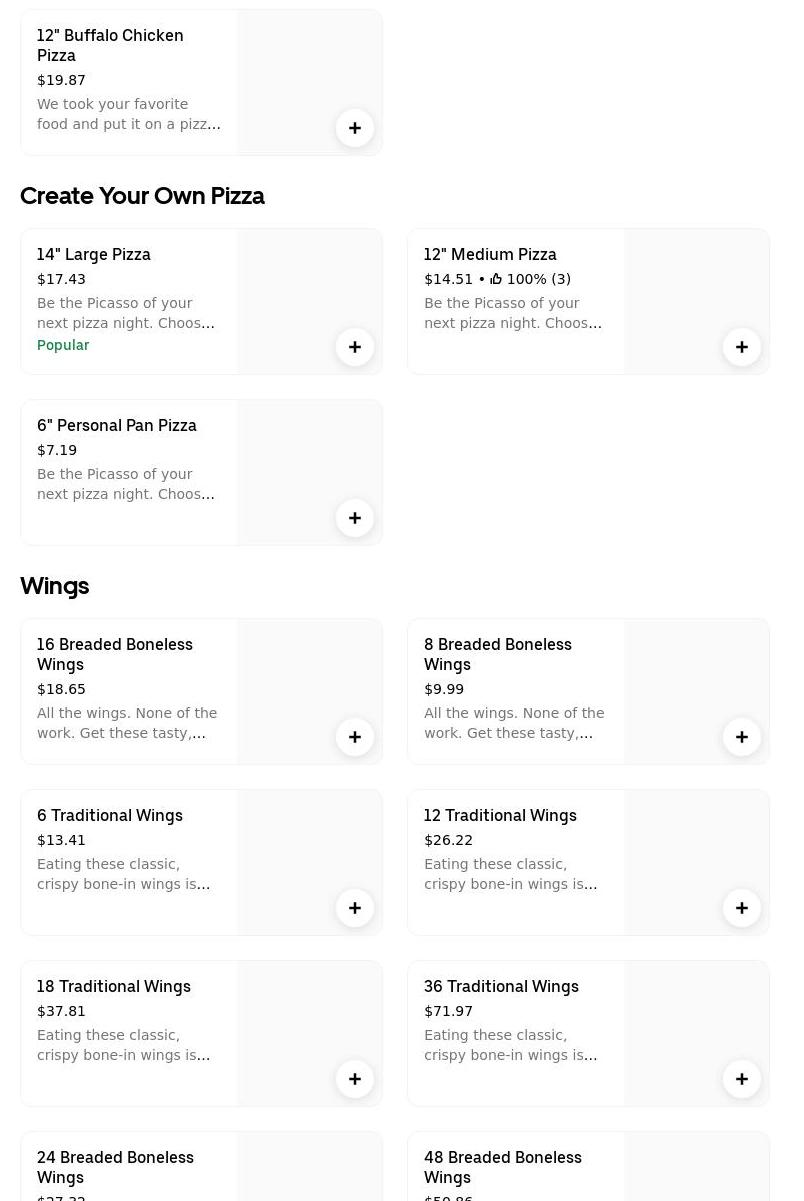The width and height of the screenshot is (804, 1201).
Task: Click the 18 Traditional Wings description text
Action: (123, 1045)
